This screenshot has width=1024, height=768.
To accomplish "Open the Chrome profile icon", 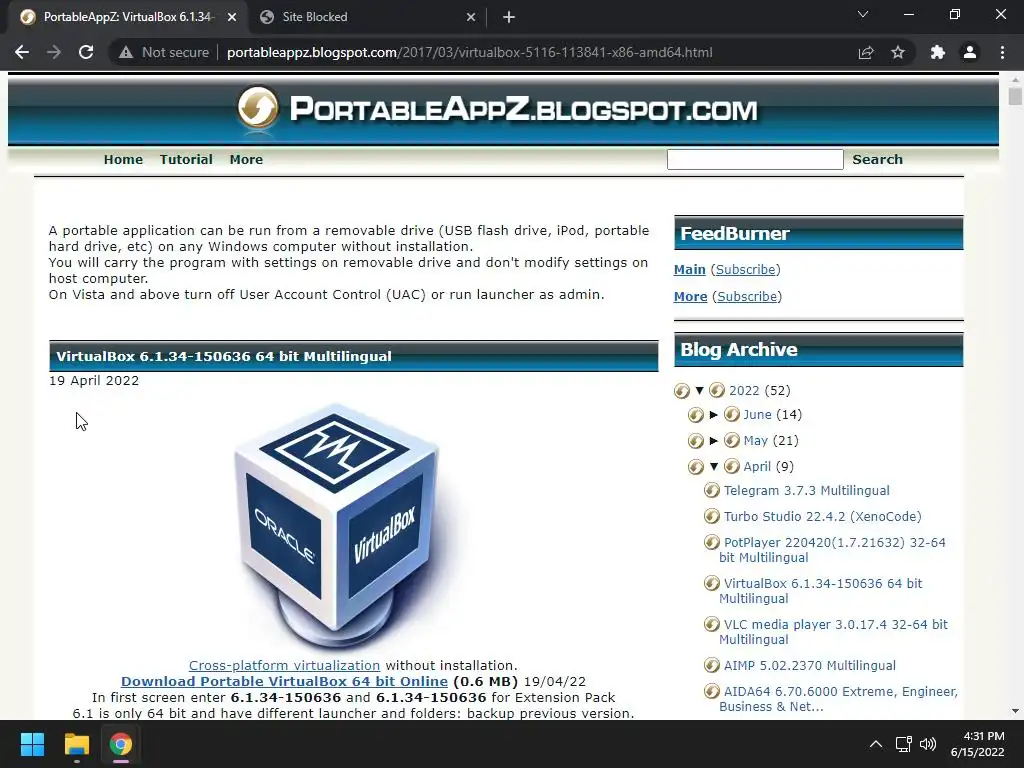I will 970,52.
